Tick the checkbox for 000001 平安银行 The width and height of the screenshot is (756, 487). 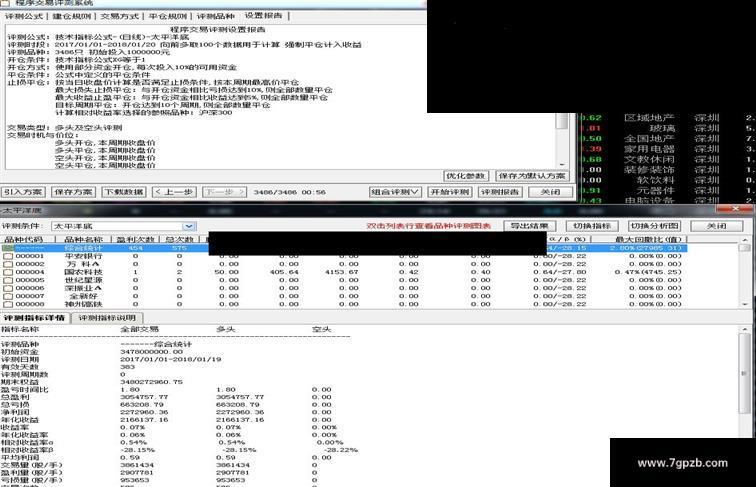tap(8, 256)
